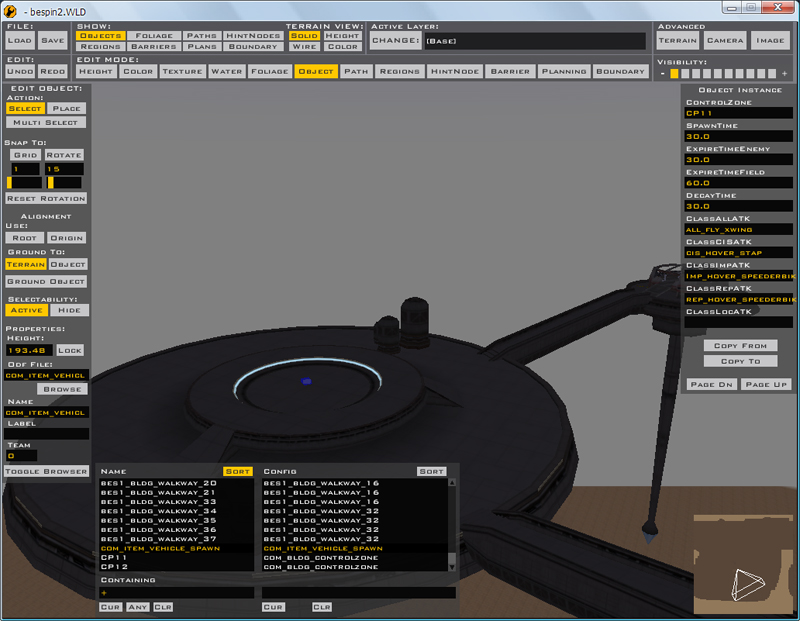Image resolution: width=800 pixels, height=621 pixels.
Task: Switch to Boundary edit mode
Action: 620,71
